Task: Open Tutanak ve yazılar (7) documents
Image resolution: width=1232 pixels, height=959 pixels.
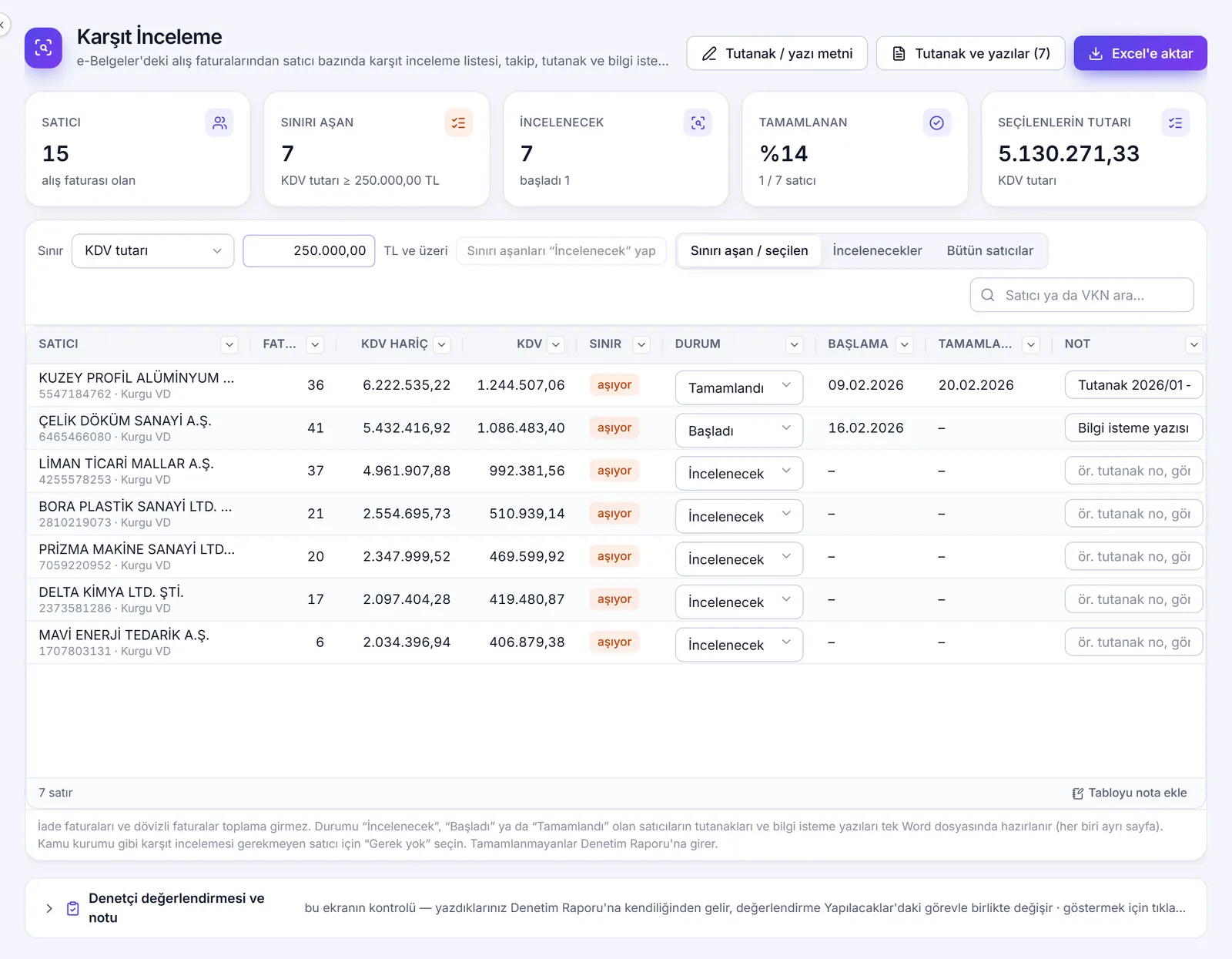Action: tap(971, 53)
